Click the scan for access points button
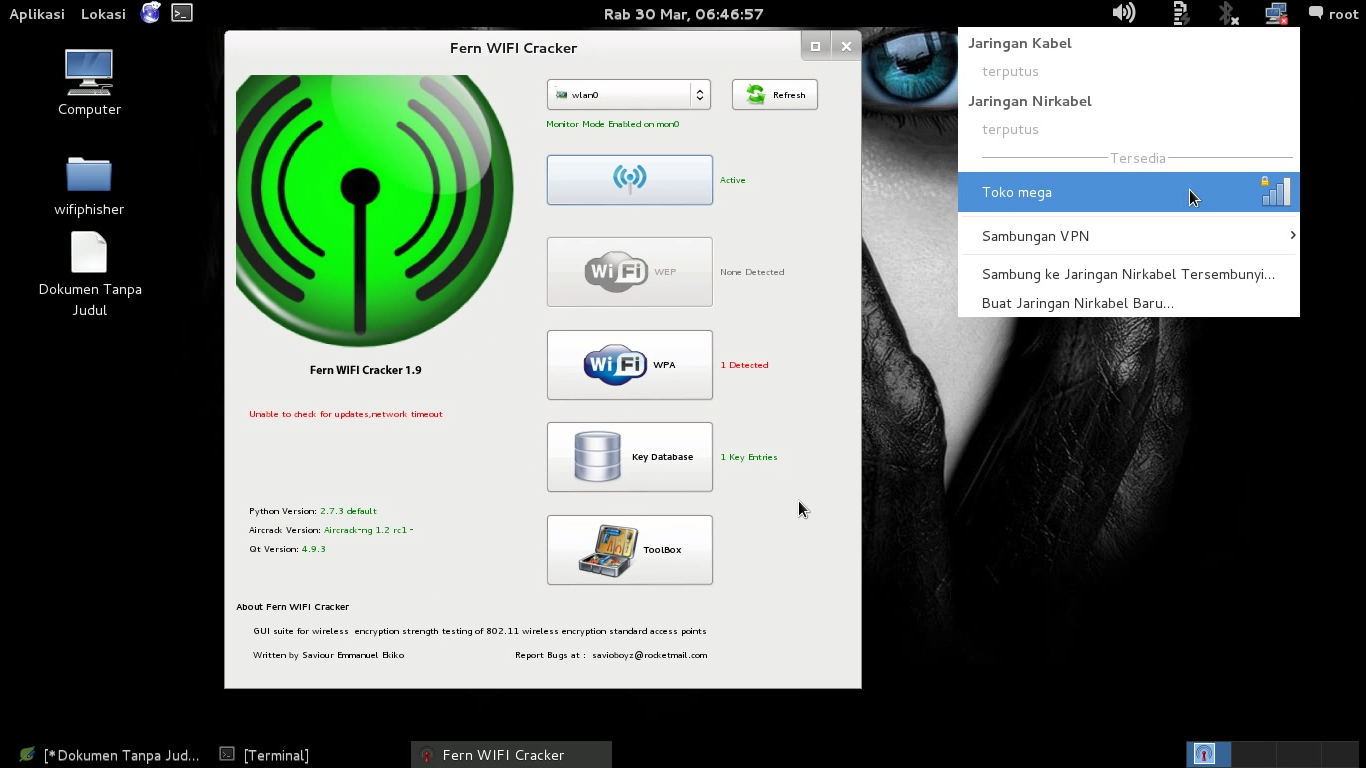The image size is (1366, 768). pyautogui.click(x=630, y=180)
